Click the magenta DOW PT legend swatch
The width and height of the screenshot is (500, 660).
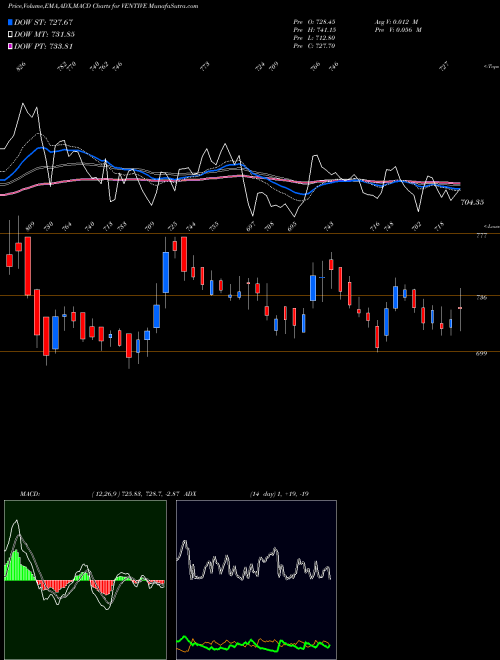pos(10,46)
